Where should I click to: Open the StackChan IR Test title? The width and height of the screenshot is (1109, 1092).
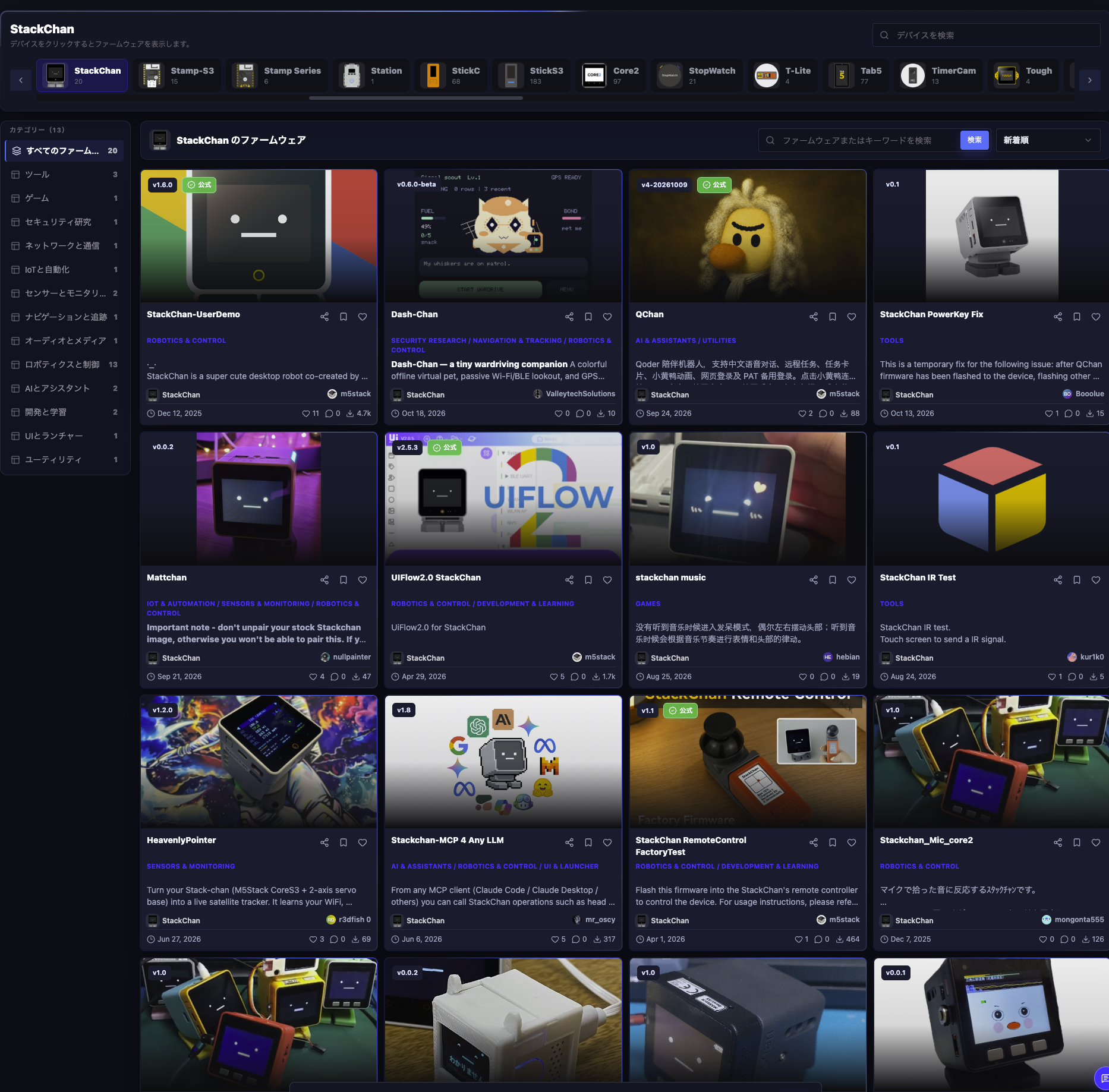[x=918, y=577]
